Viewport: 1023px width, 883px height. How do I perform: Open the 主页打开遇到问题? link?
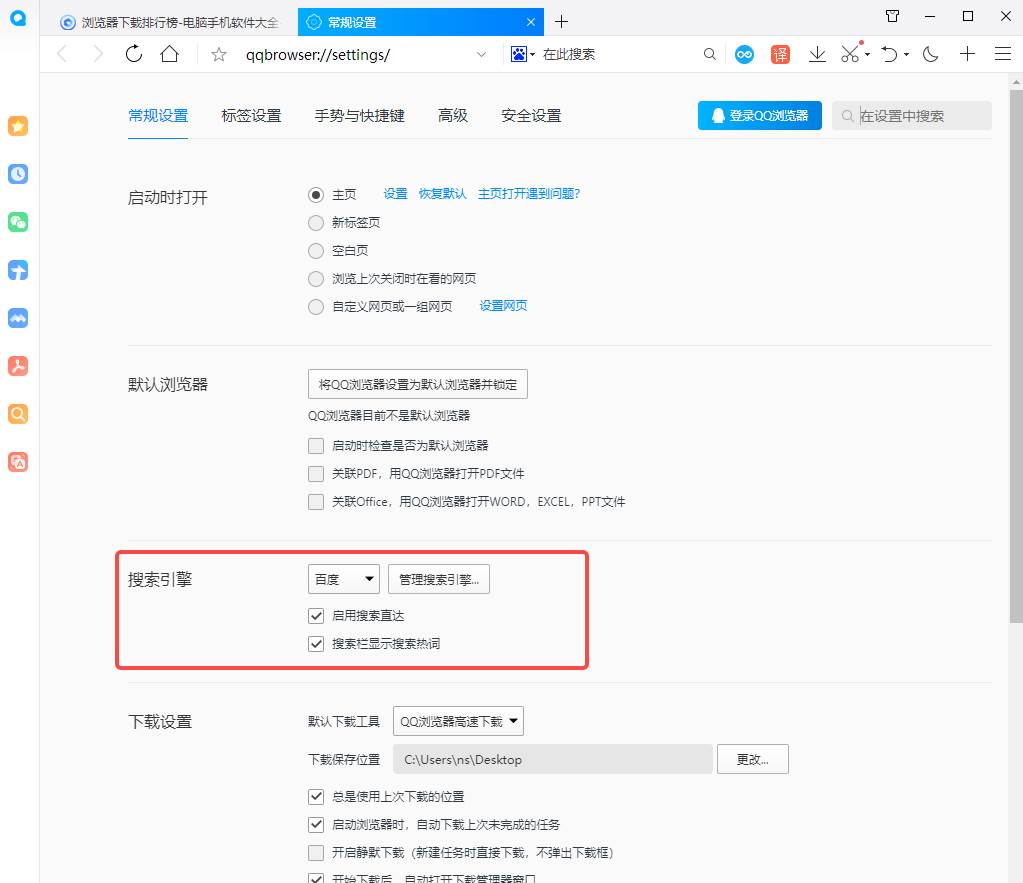pyautogui.click(x=528, y=194)
